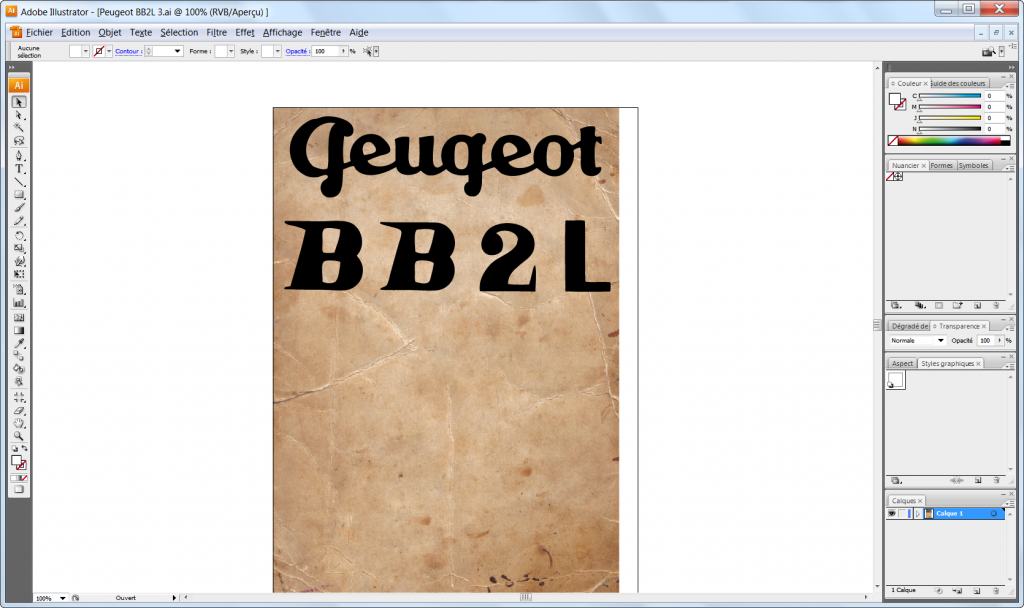Click target circle of Calque 1
The height and width of the screenshot is (608, 1024).
[x=993, y=514]
